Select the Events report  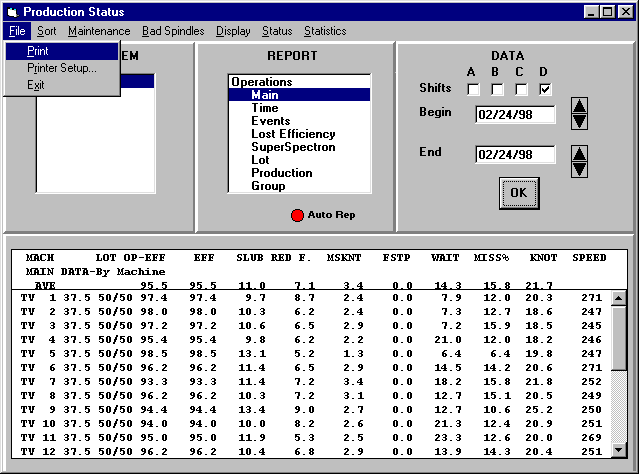[x=300, y=121]
